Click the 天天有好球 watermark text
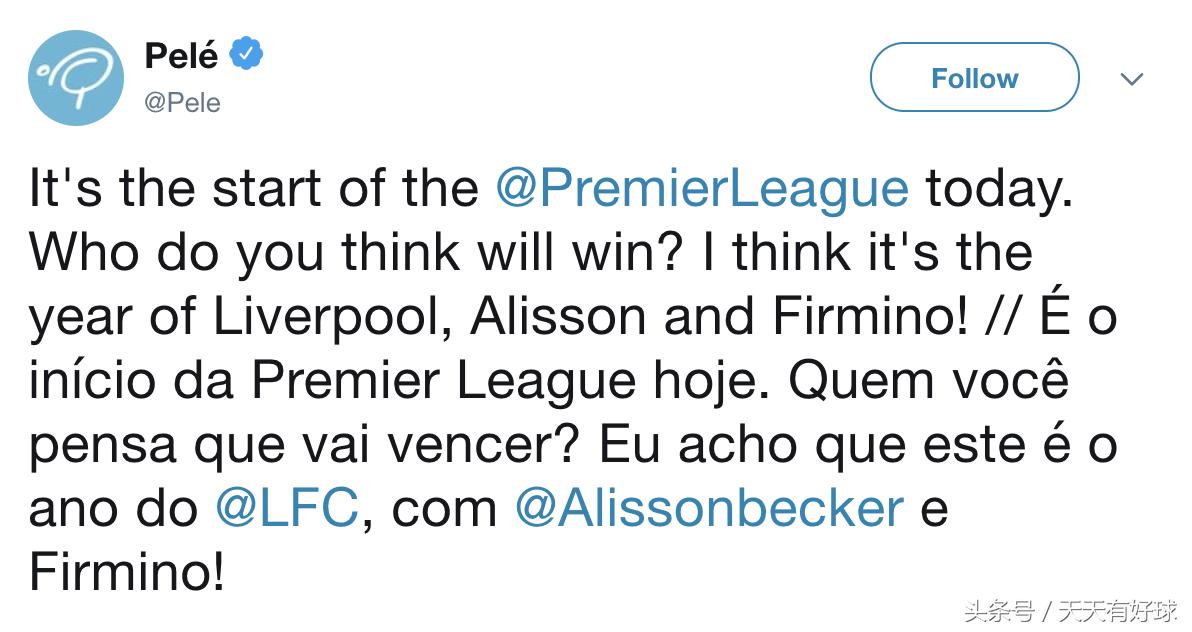 pyautogui.click(x=1118, y=609)
